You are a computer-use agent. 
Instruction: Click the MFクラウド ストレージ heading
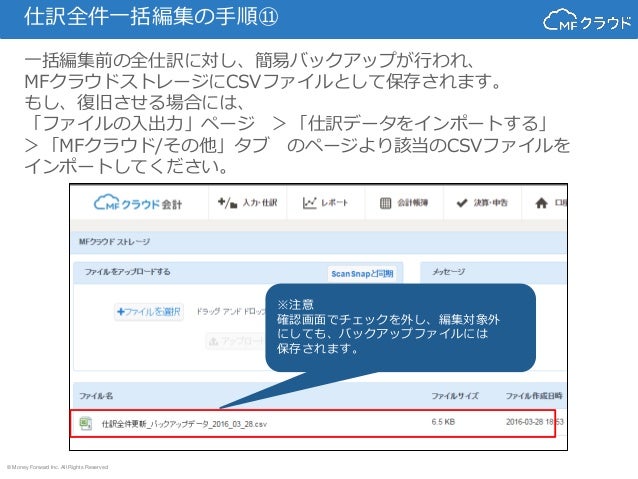pyautogui.click(x=114, y=242)
